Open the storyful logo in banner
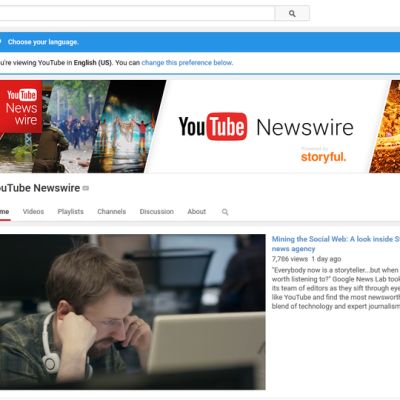This screenshot has height=400, width=400. coord(323,156)
